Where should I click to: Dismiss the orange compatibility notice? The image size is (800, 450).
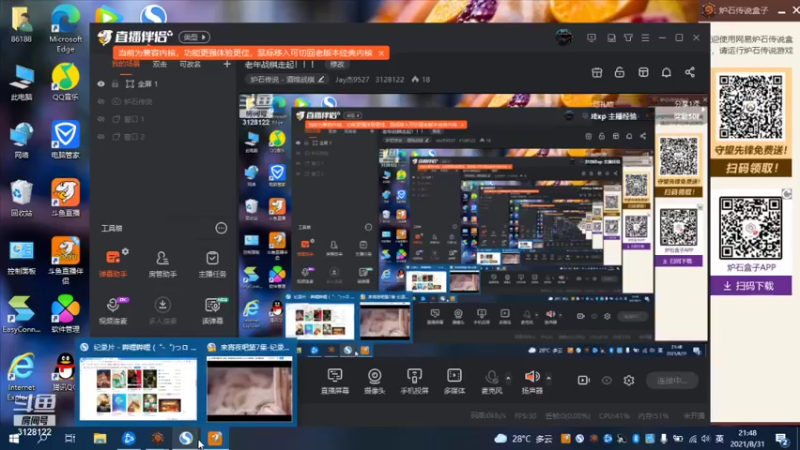click(x=381, y=53)
